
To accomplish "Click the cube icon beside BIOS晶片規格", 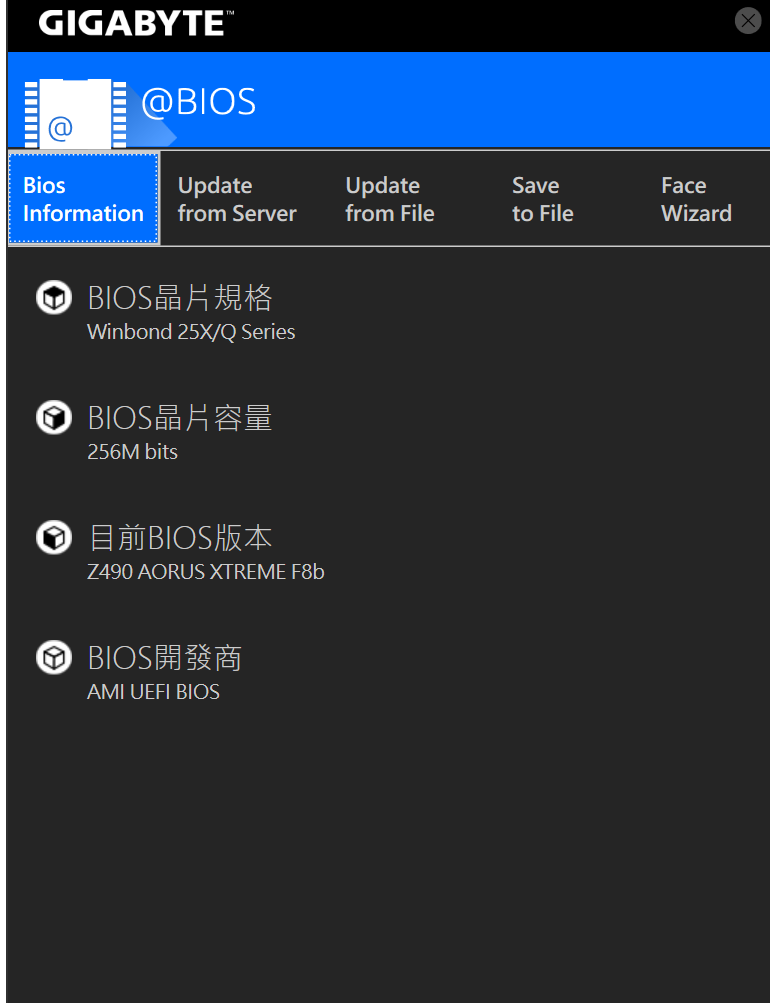I will coord(54,297).
